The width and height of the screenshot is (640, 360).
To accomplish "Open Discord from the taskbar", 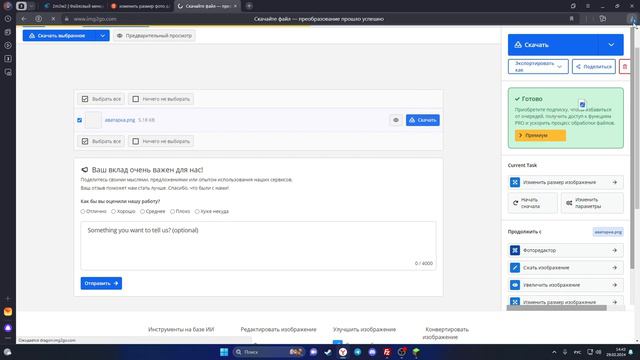I will (372, 352).
